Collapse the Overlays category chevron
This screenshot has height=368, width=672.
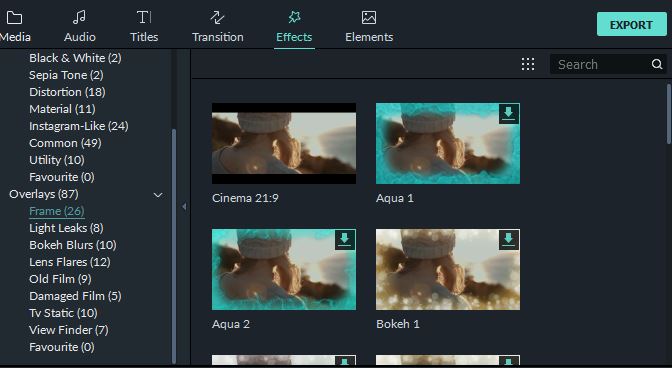tap(158, 195)
